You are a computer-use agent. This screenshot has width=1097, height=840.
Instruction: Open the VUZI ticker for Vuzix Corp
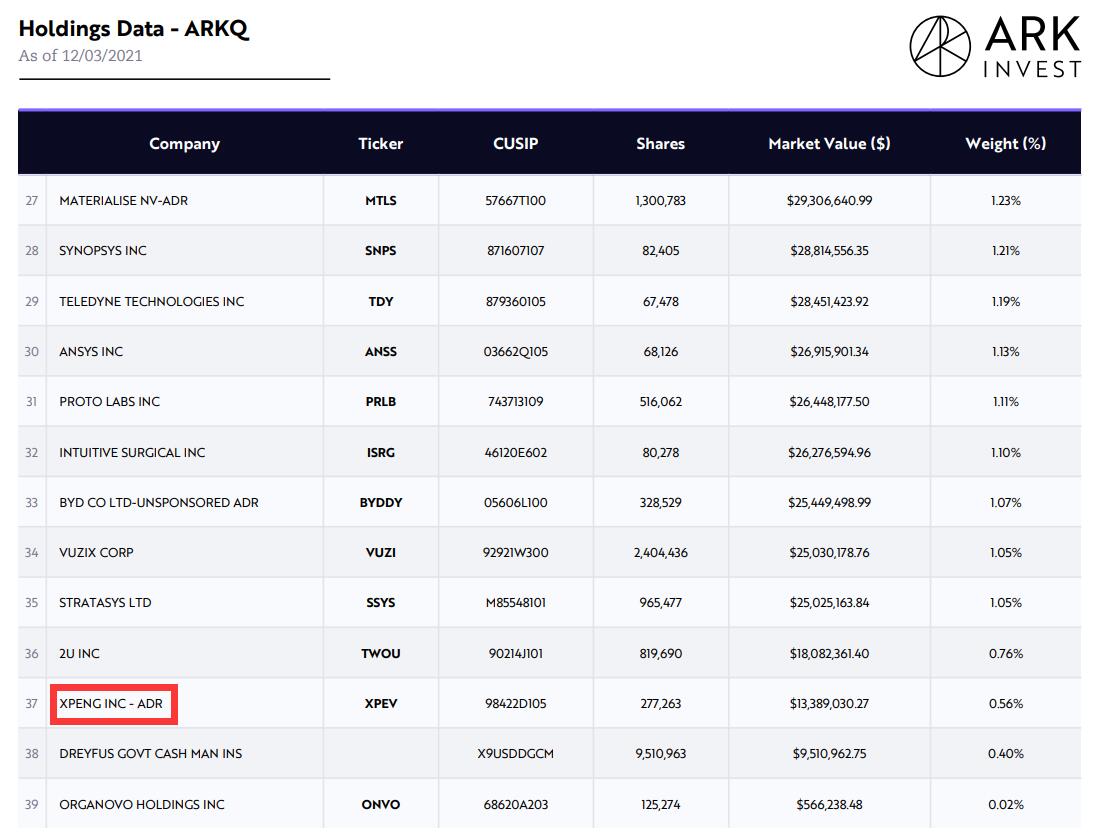pyautogui.click(x=380, y=552)
